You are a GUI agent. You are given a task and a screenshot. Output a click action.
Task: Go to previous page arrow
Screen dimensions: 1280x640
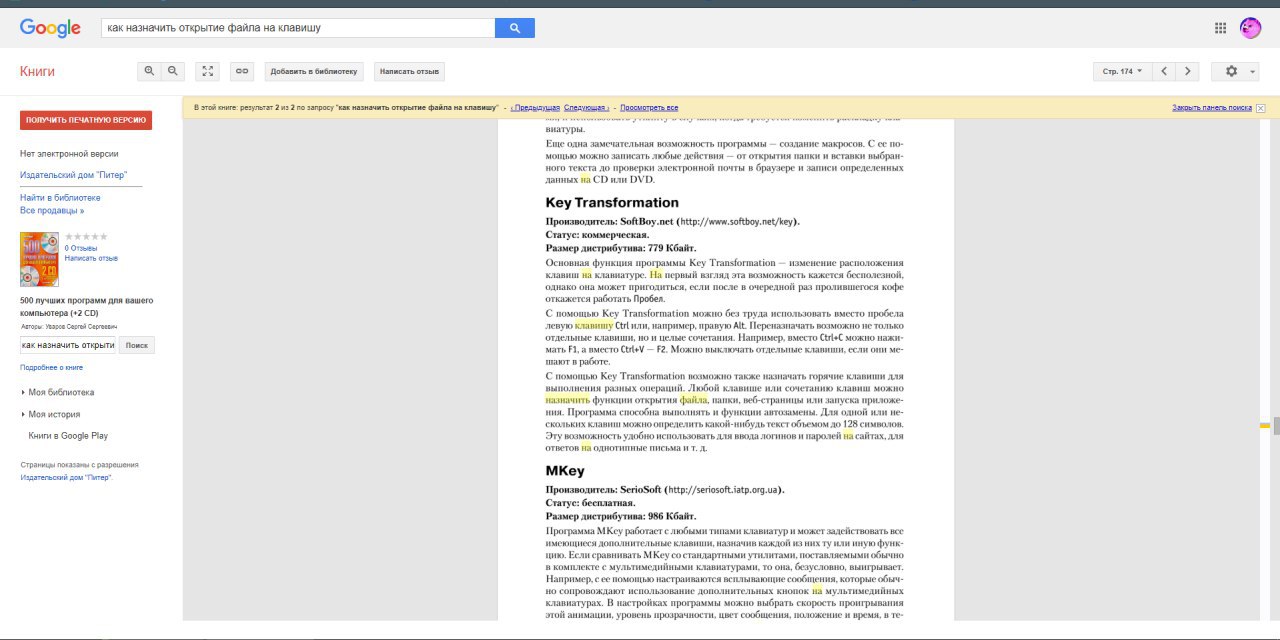[x=1164, y=71]
